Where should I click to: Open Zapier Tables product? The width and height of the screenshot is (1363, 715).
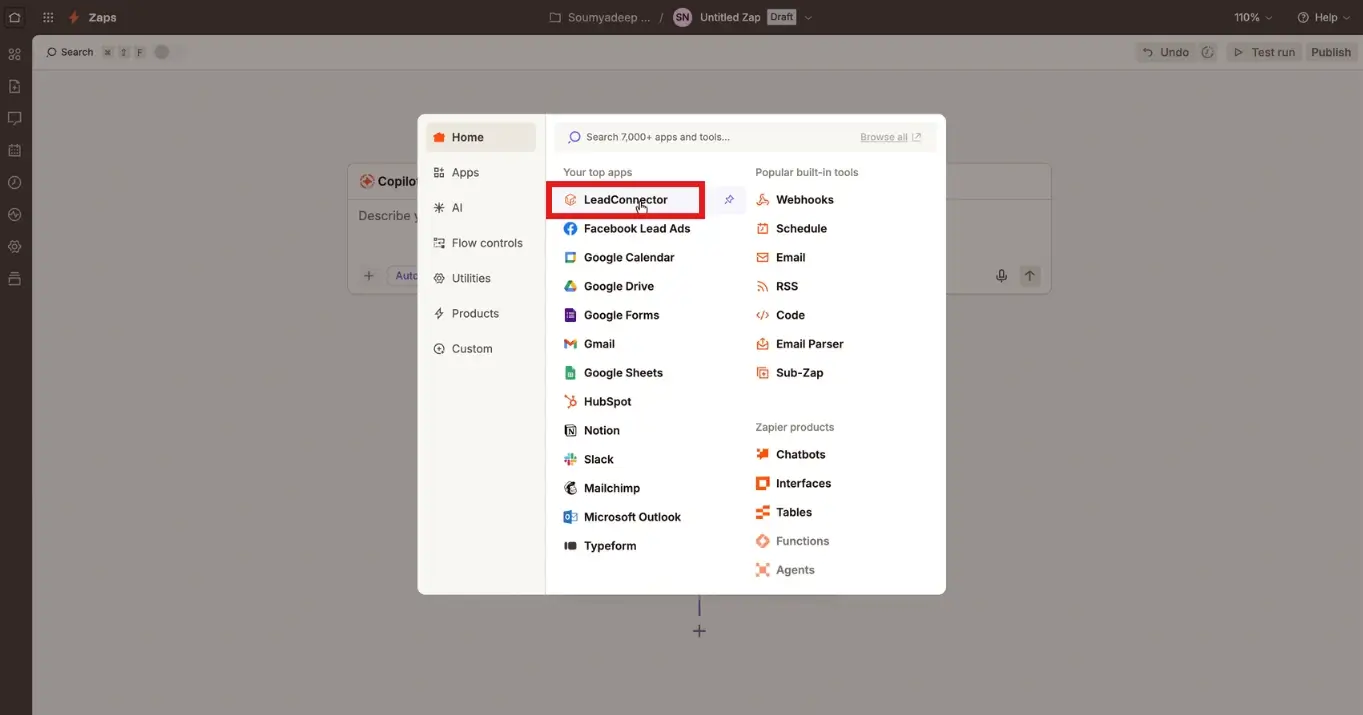tap(784, 513)
